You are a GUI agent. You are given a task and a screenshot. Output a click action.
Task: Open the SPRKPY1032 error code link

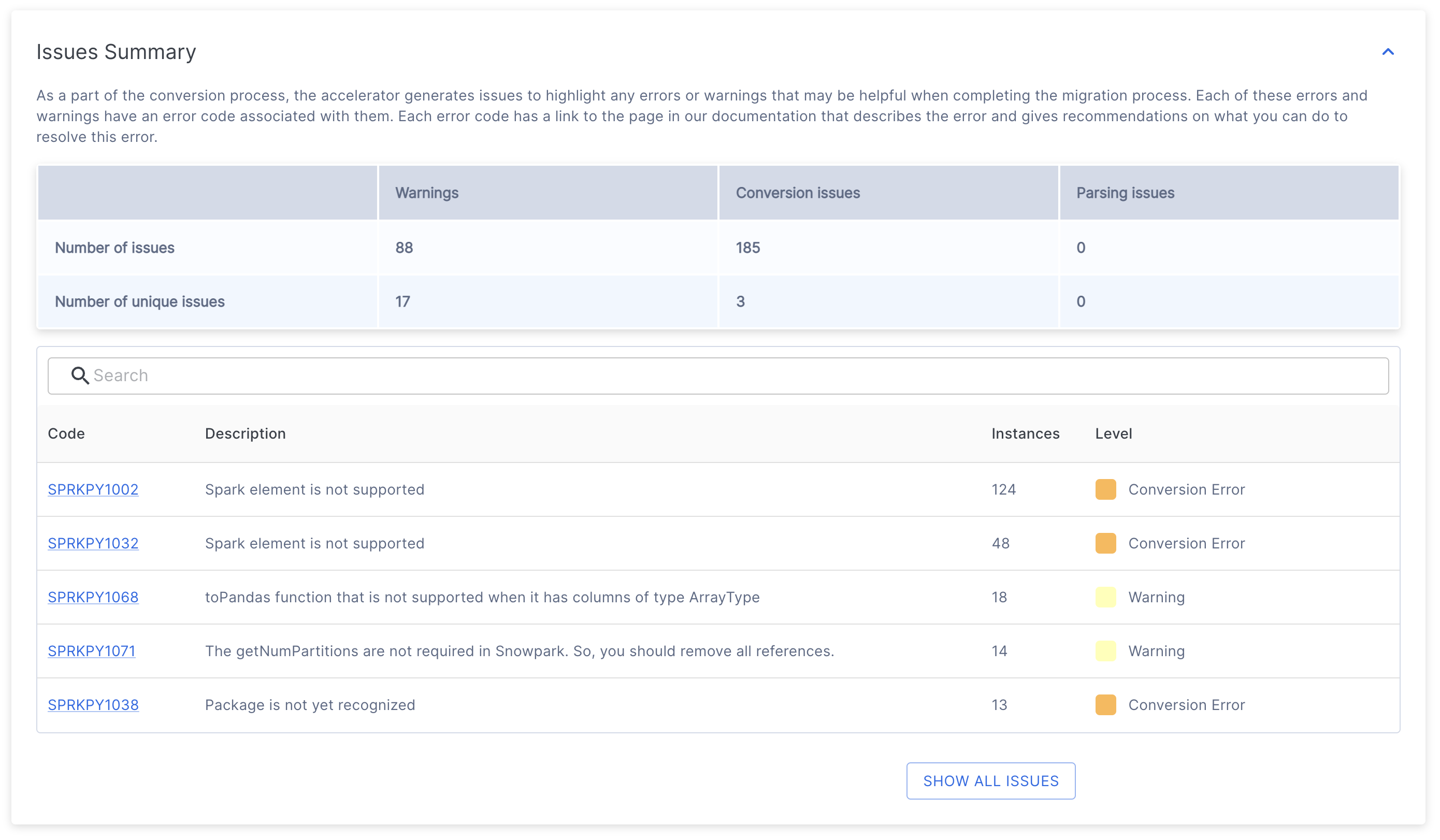click(x=93, y=543)
